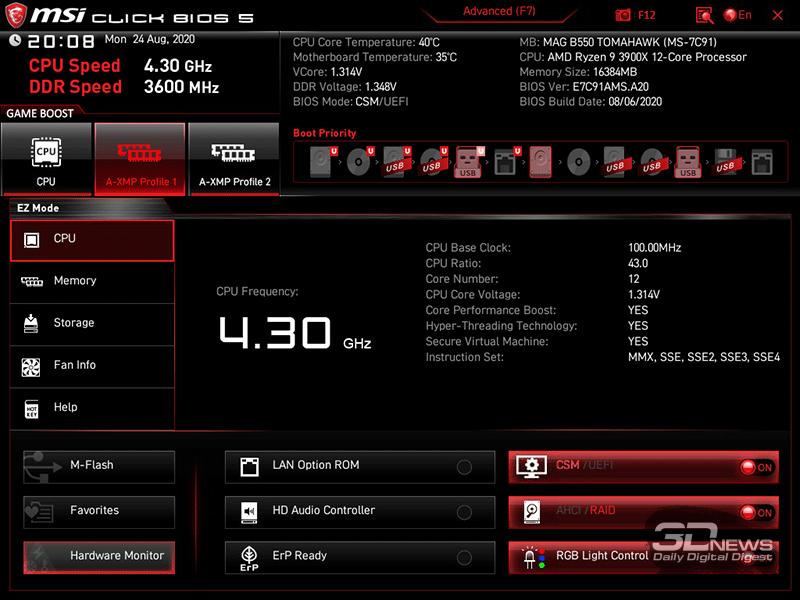Screen dimensions: 800x600
Task: Click the VCore 1.314V line in header
Action: (327, 72)
